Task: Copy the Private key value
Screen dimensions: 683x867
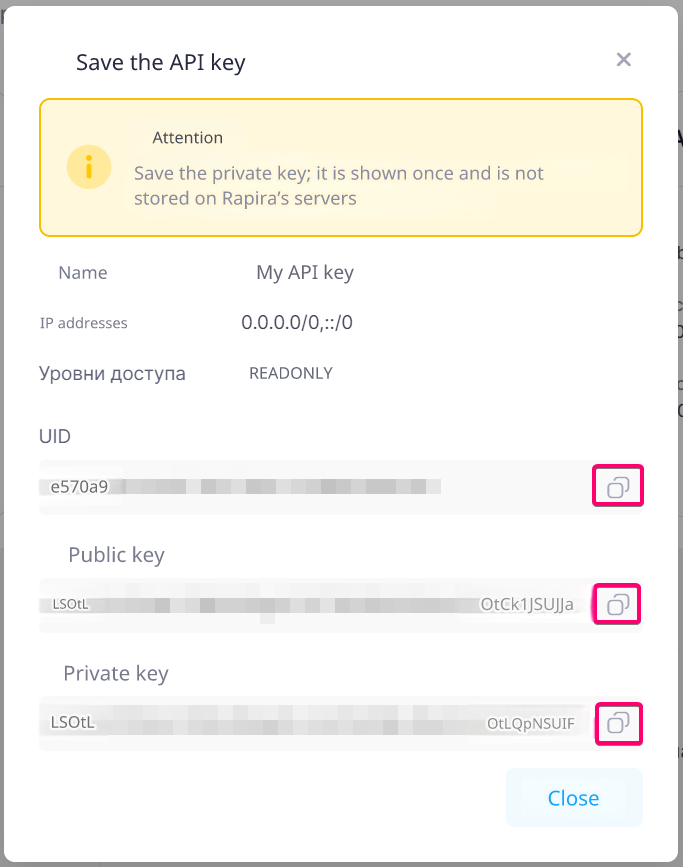Action: (618, 722)
